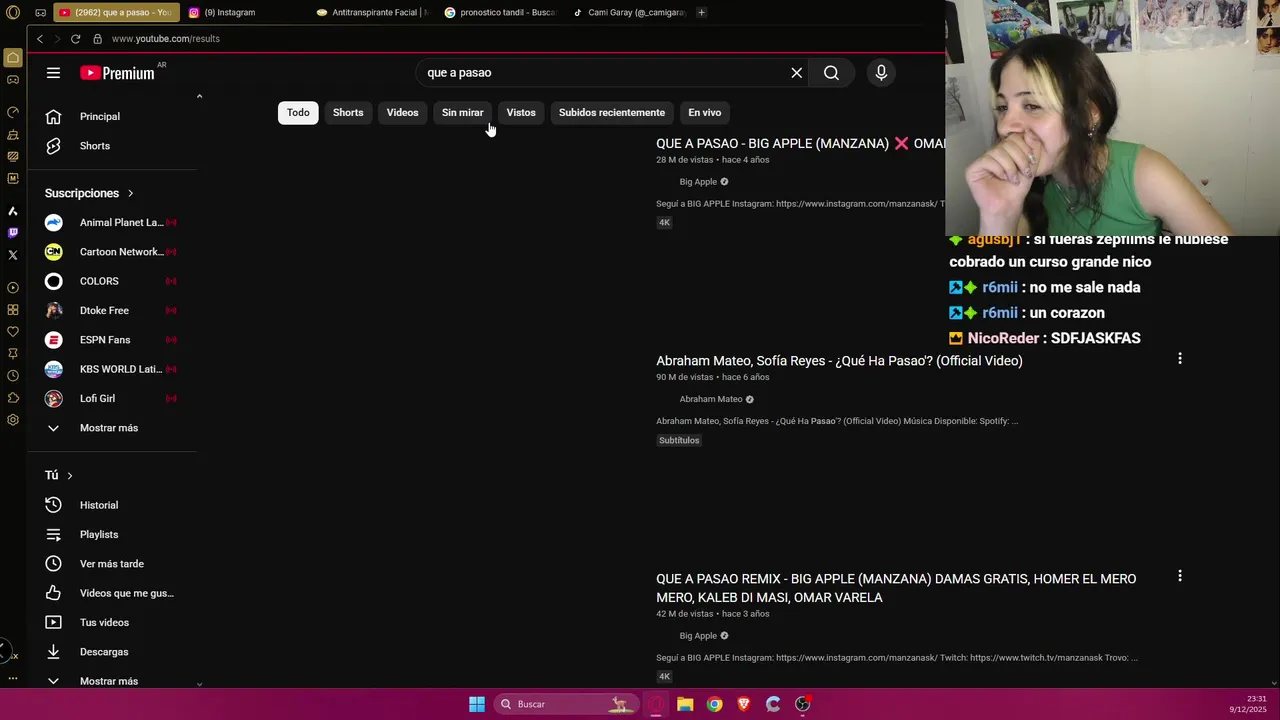Click the Windows taskbar Buscar search box
Image resolution: width=1280 pixels, height=720 pixels.
[x=567, y=704]
